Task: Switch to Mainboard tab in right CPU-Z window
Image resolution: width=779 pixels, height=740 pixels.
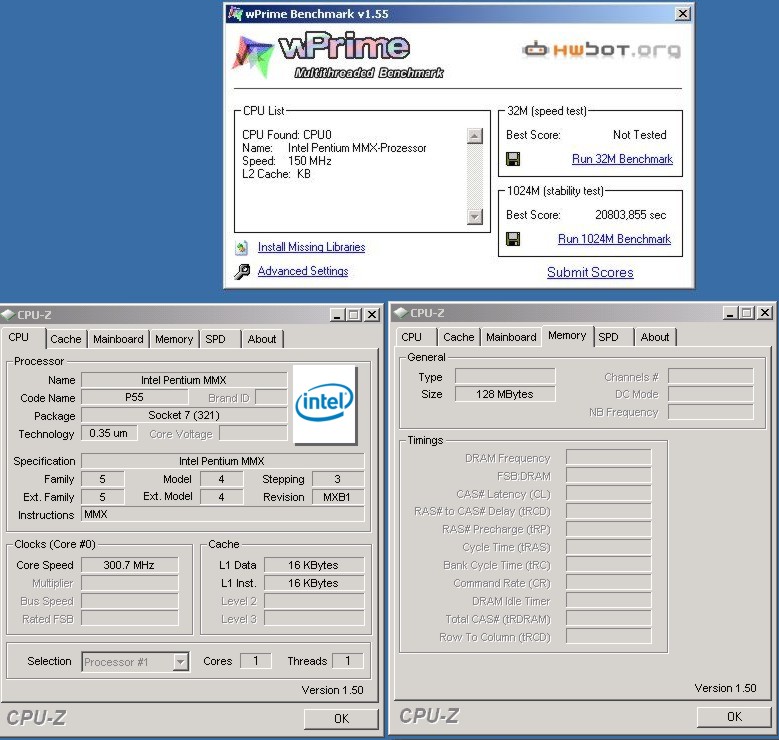Action: [x=511, y=337]
